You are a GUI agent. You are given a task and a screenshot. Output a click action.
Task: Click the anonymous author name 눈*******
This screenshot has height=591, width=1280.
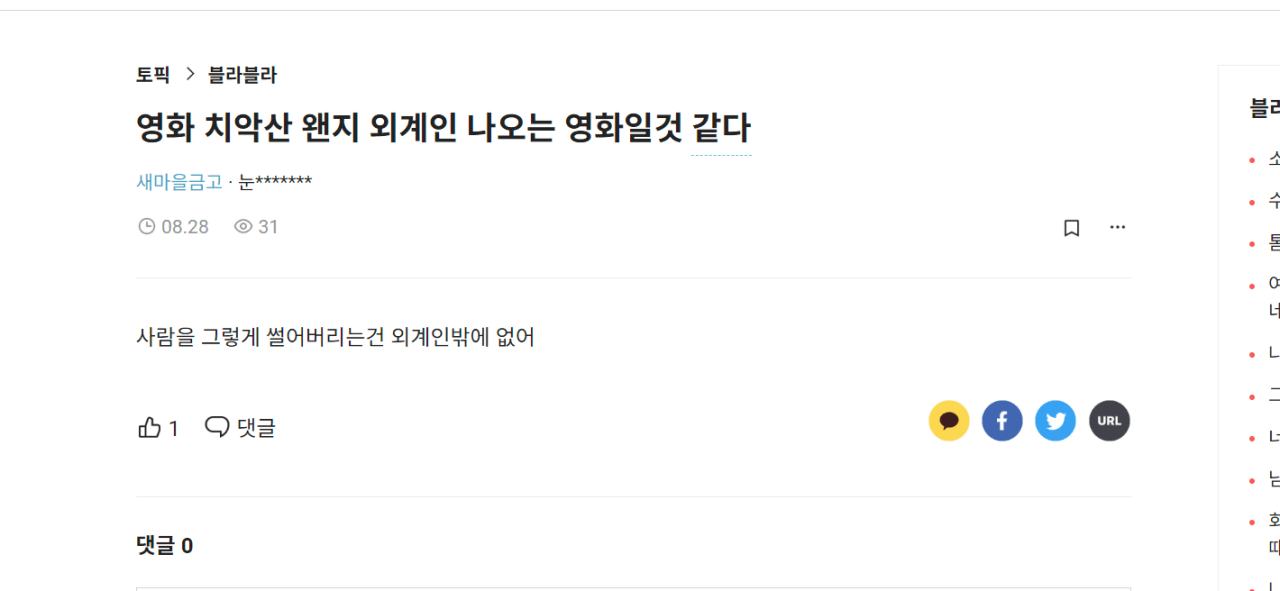coord(275,182)
